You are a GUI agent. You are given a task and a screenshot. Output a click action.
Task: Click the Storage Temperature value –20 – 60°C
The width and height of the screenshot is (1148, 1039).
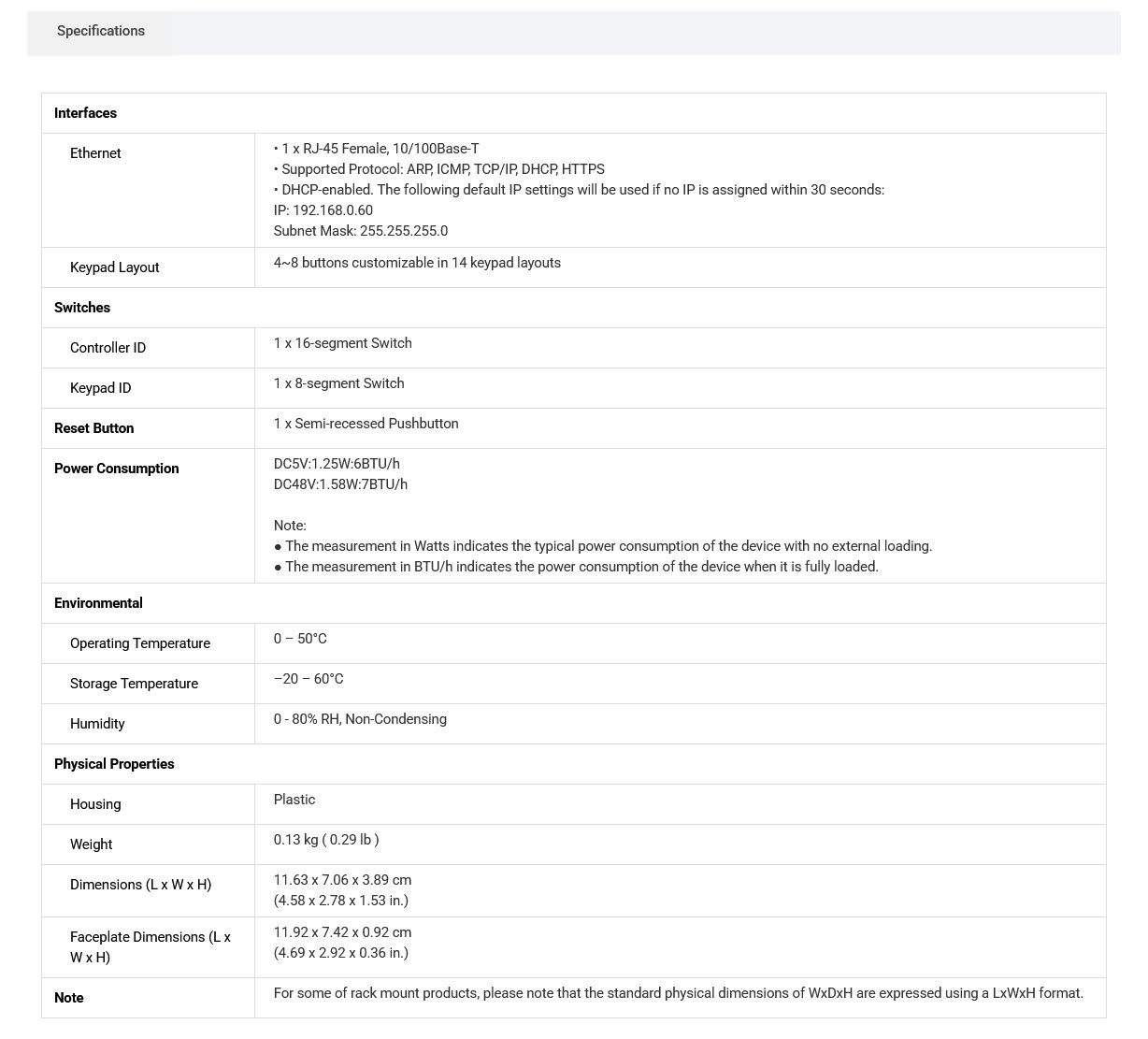pyautogui.click(x=309, y=679)
